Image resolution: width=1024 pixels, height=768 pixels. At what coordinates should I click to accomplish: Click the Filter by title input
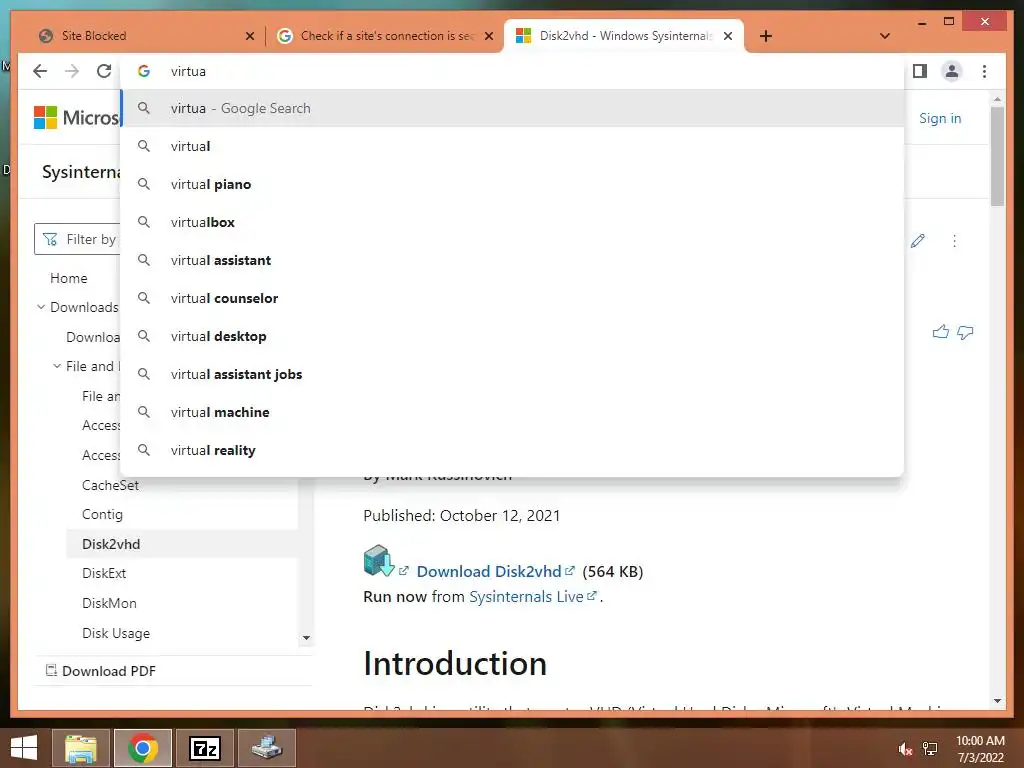click(x=77, y=239)
